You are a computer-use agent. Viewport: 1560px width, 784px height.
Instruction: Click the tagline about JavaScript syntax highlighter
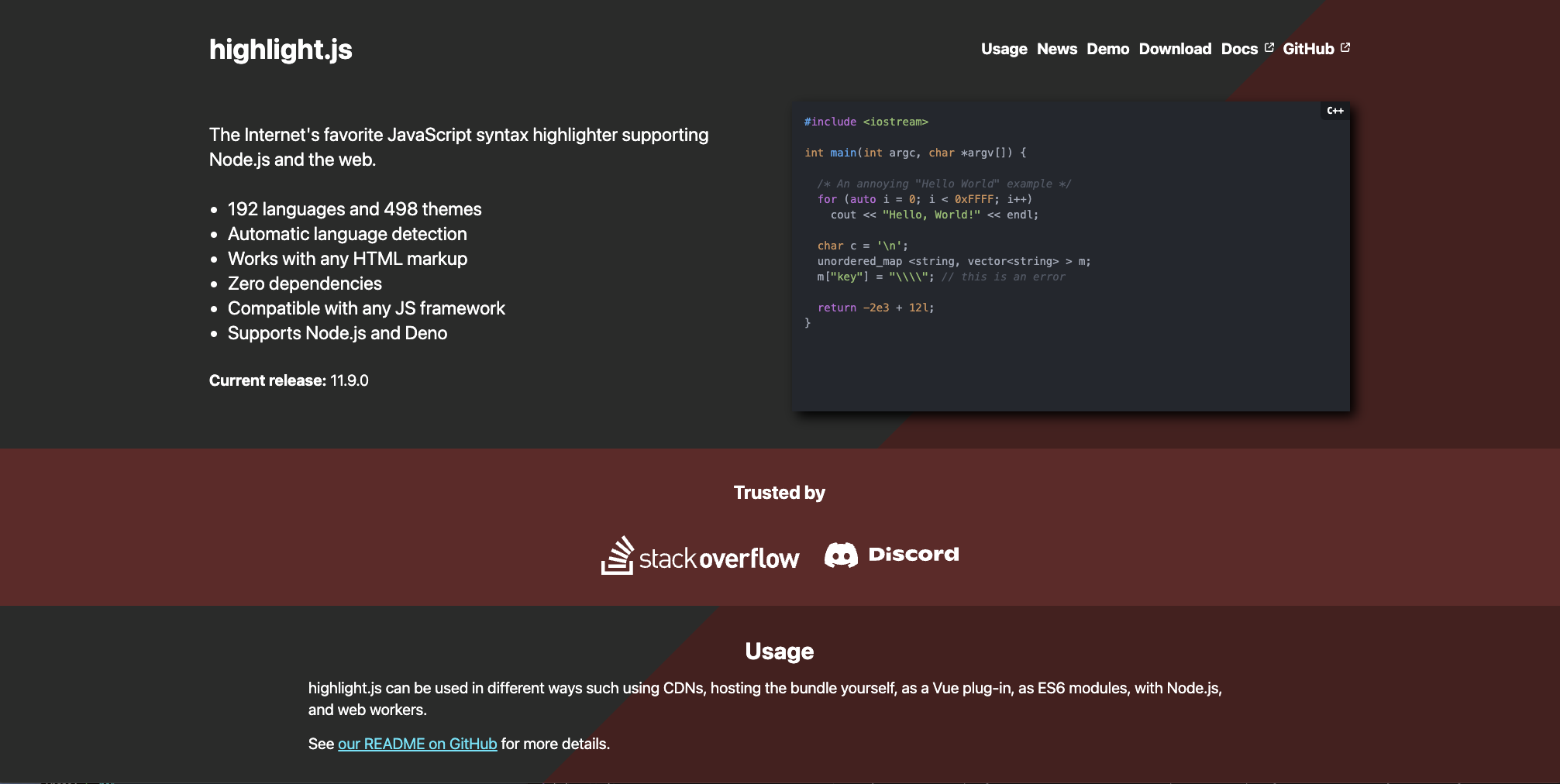point(459,147)
